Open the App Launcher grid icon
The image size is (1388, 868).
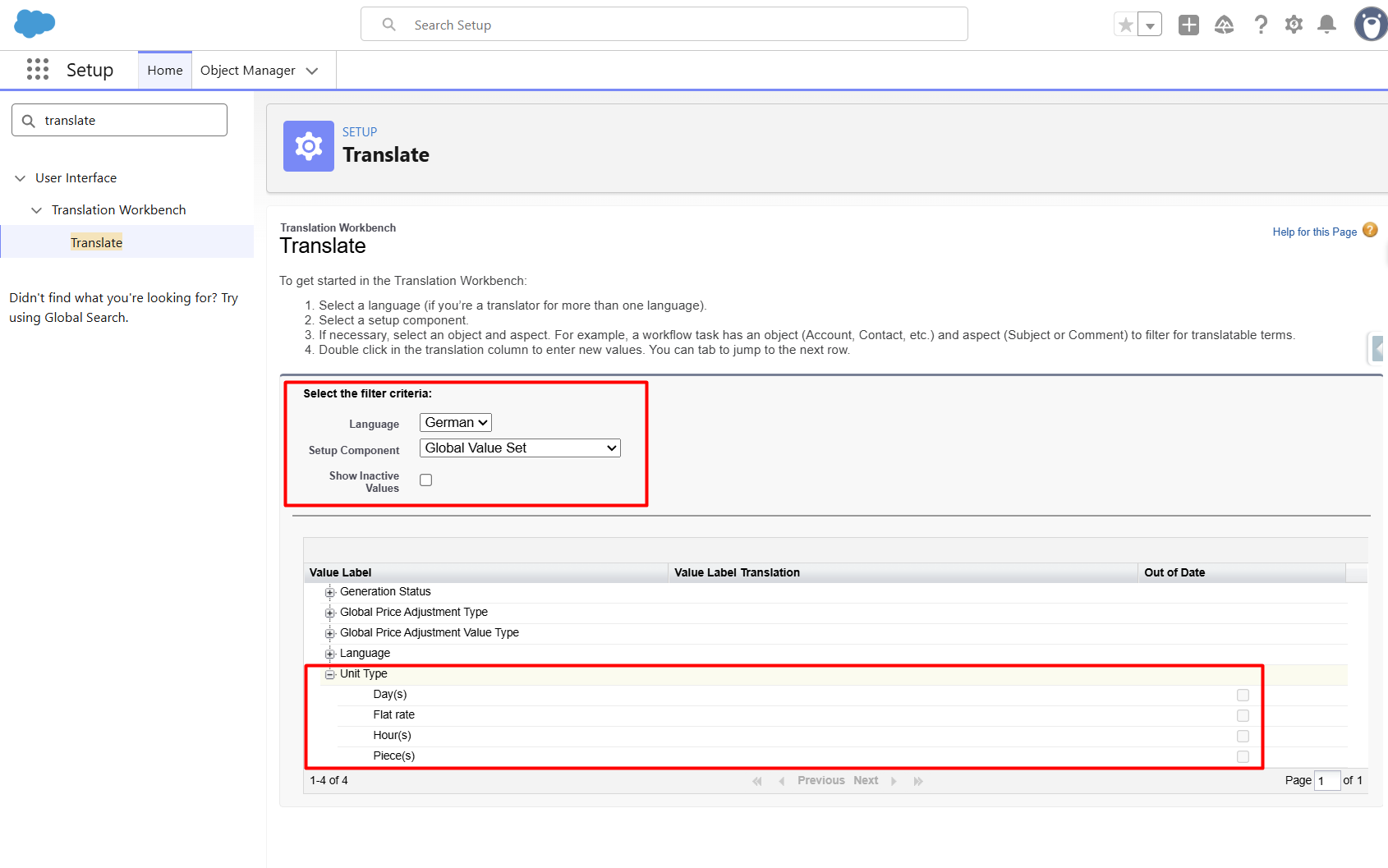(x=38, y=70)
